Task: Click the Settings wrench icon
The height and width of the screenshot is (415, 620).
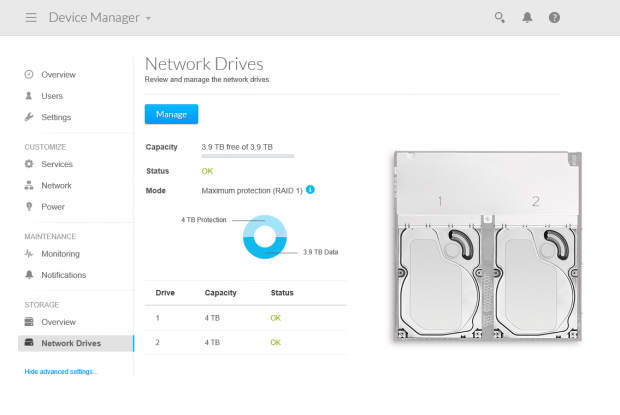Action: click(29, 117)
